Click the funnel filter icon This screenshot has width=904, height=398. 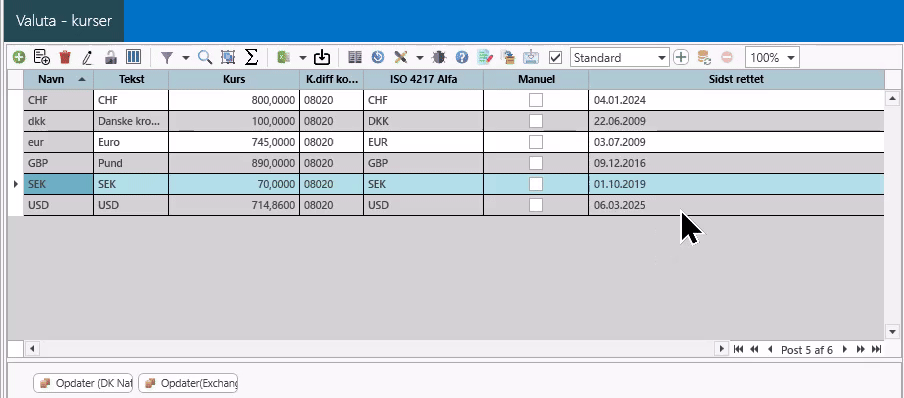[167, 57]
